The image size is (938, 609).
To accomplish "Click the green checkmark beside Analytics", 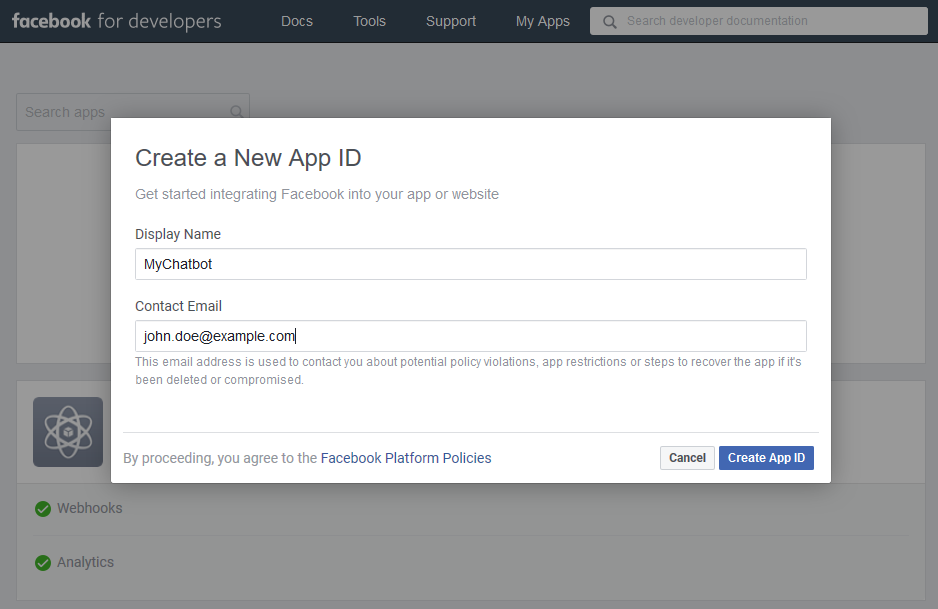I will tap(43, 563).
